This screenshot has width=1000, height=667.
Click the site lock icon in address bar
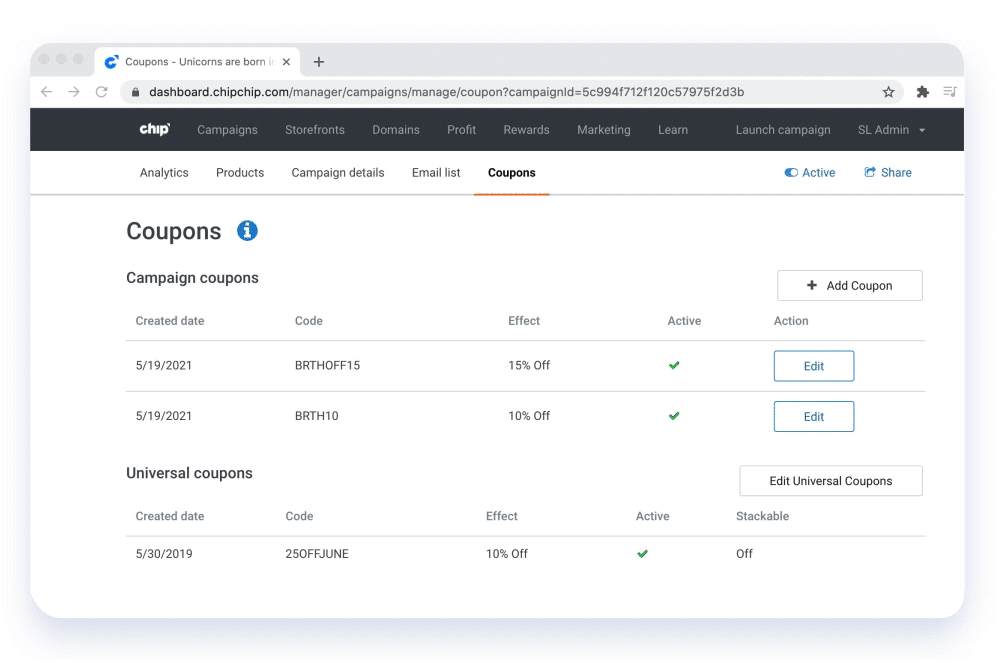pos(135,92)
